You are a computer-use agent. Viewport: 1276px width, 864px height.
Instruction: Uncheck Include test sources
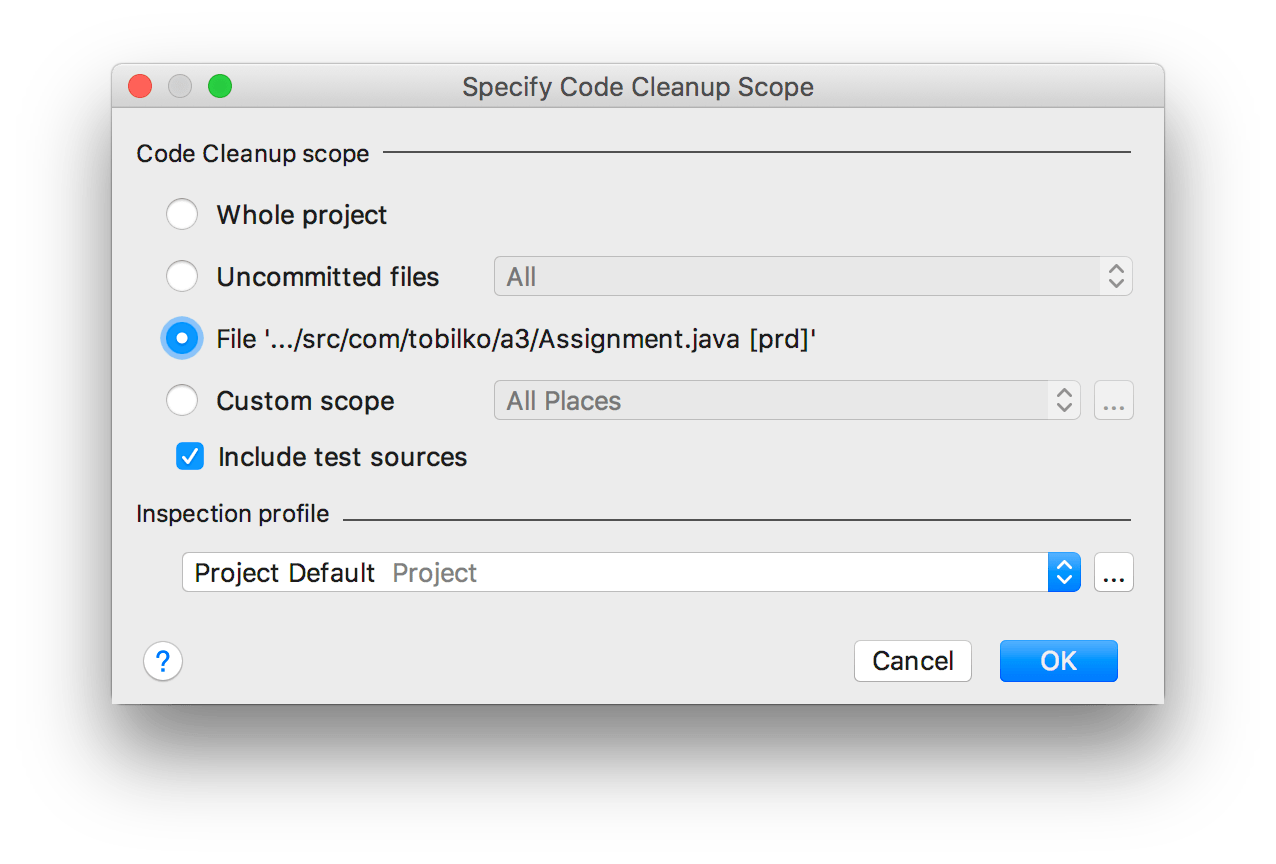189,456
